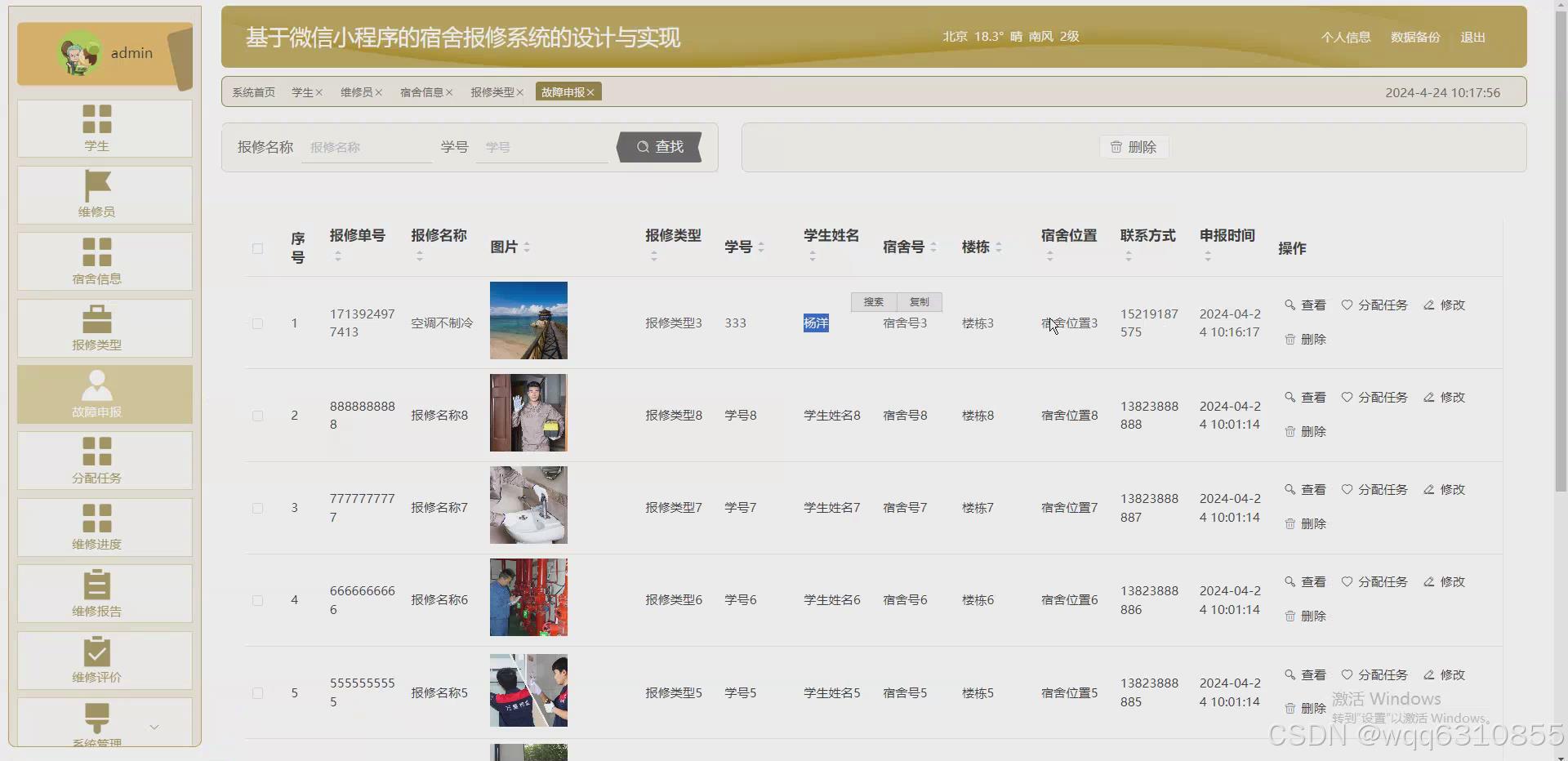
Task: Choose 搜索 in the selection popup
Action: 874,302
